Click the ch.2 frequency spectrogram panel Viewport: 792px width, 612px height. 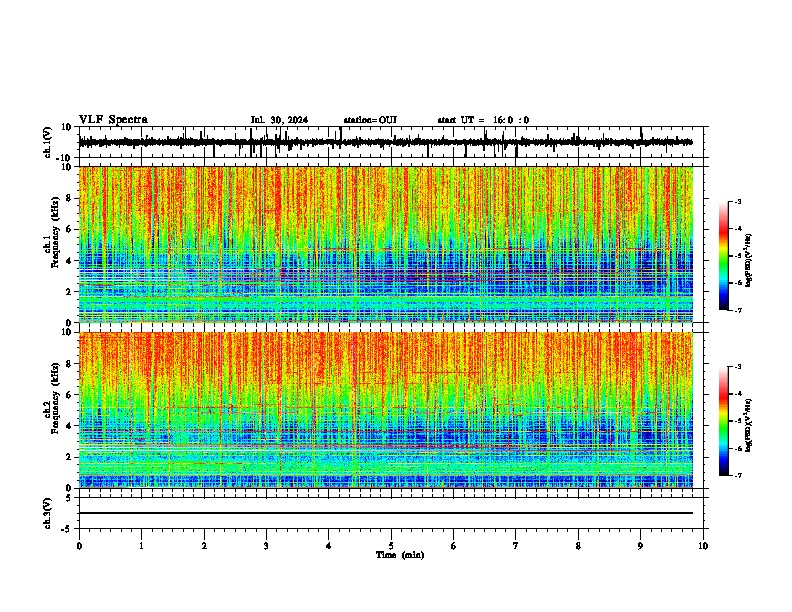(x=386, y=410)
